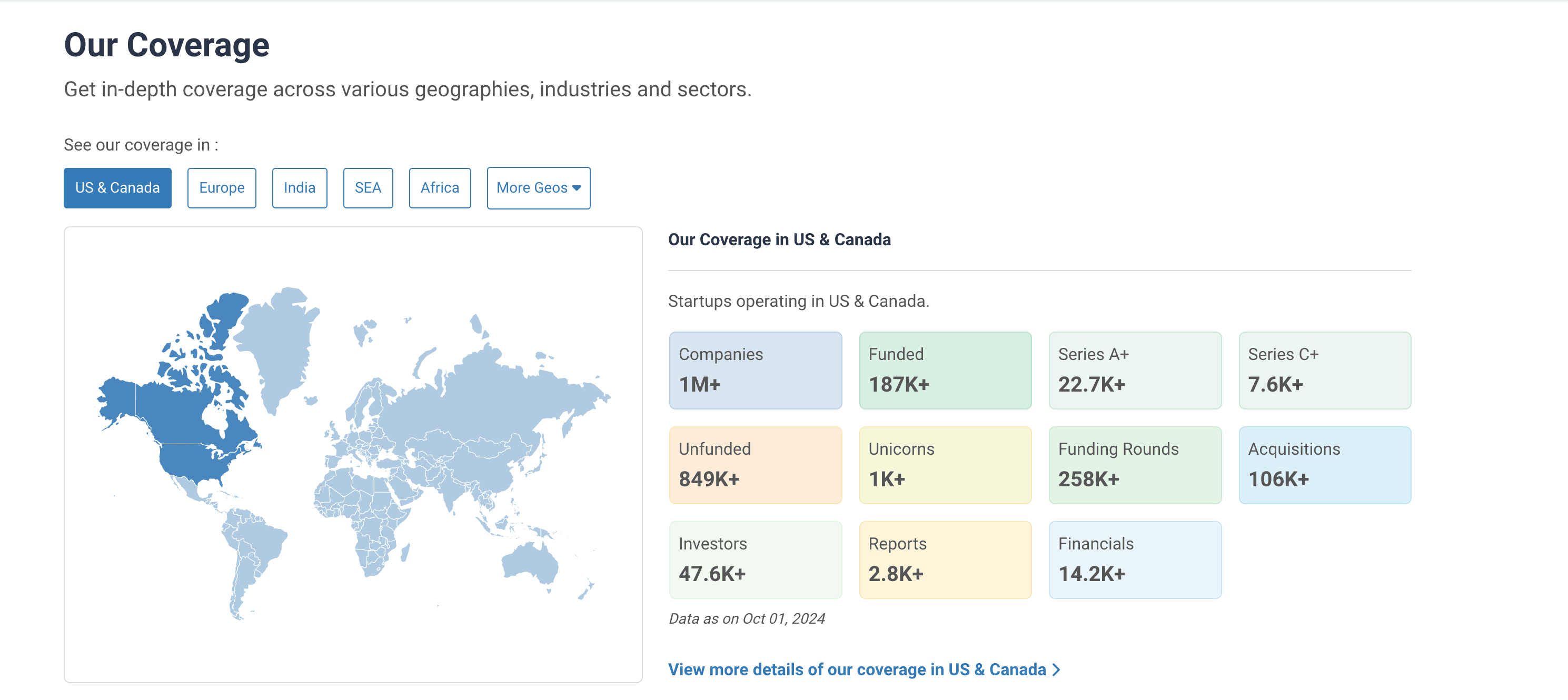This screenshot has width=1568, height=700.
Task: Switch to Europe coverage tab
Action: pos(222,188)
